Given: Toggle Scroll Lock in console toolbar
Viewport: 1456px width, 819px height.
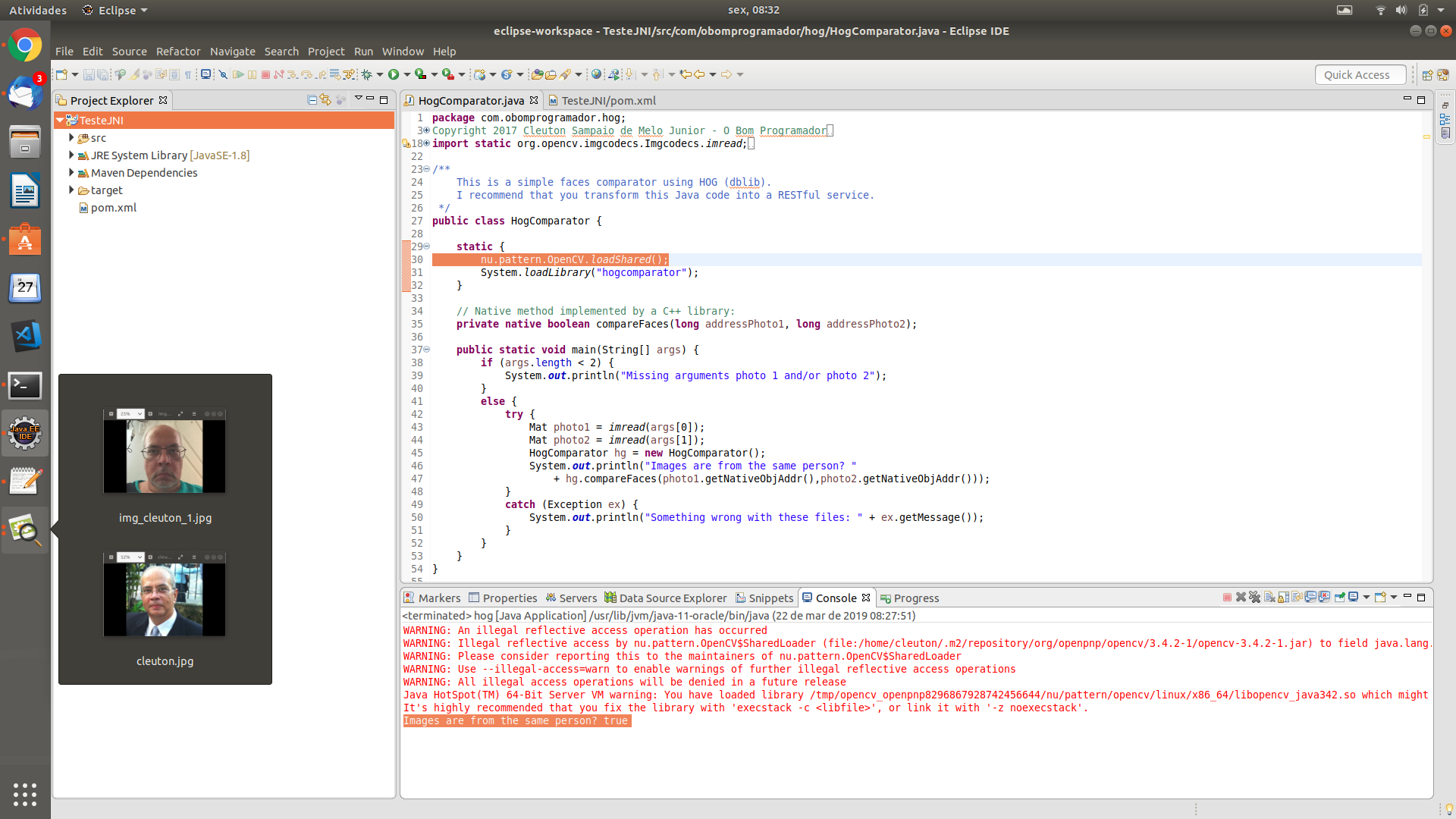Looking at the screenshot, I should [x=1283, y=598].
